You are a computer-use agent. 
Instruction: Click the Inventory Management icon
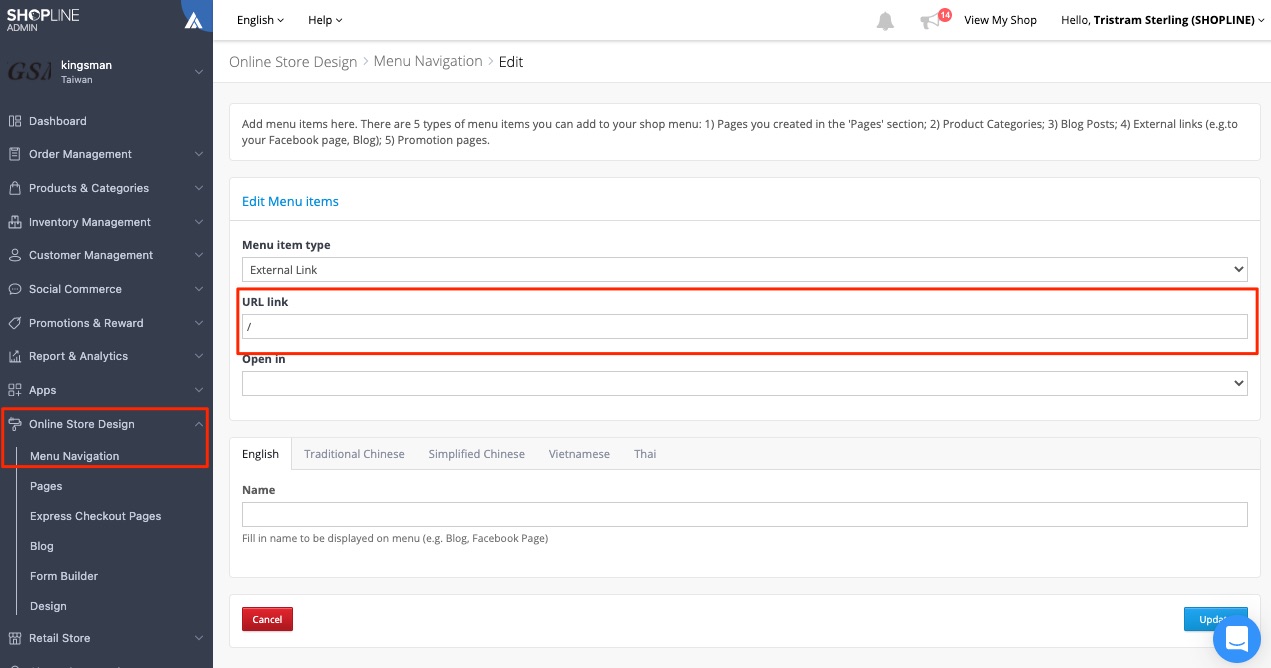point(15,222)
